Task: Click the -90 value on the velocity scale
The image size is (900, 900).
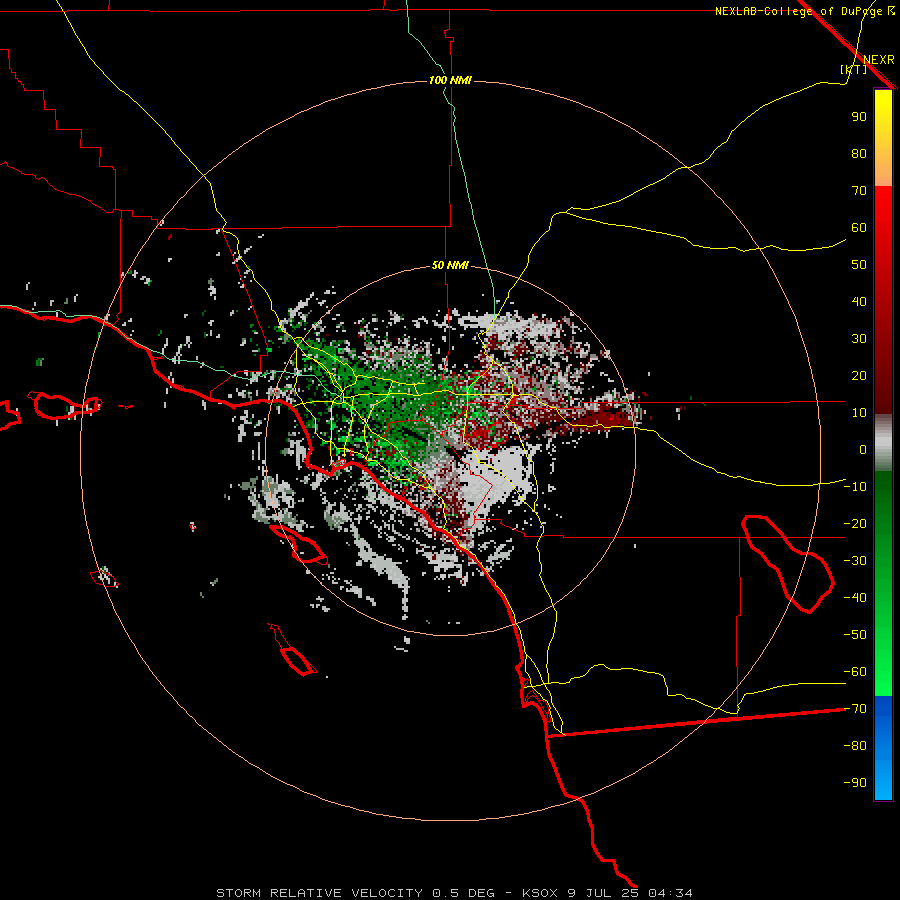Action: [x=855, y=783]
